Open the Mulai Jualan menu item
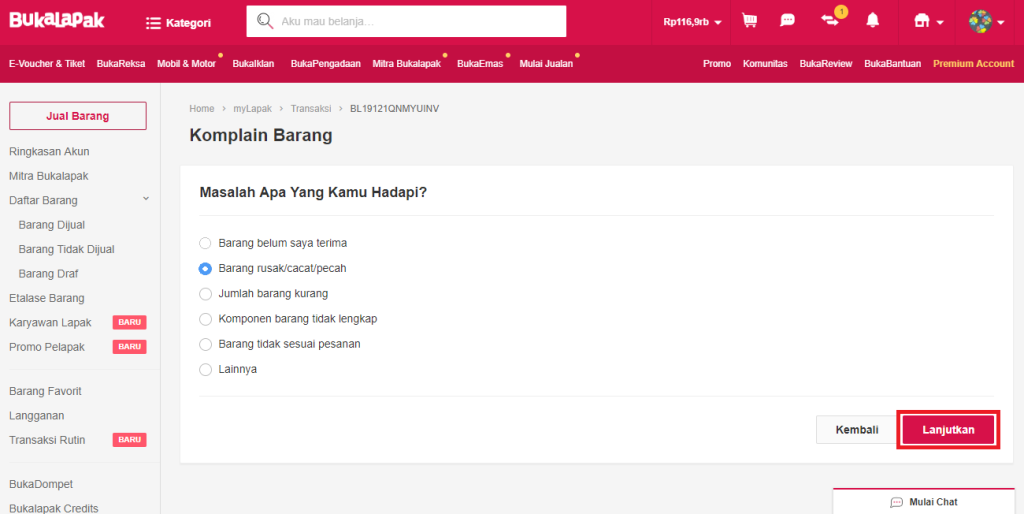This screenshot has height=514, width=1024. [x=546, y=63]
